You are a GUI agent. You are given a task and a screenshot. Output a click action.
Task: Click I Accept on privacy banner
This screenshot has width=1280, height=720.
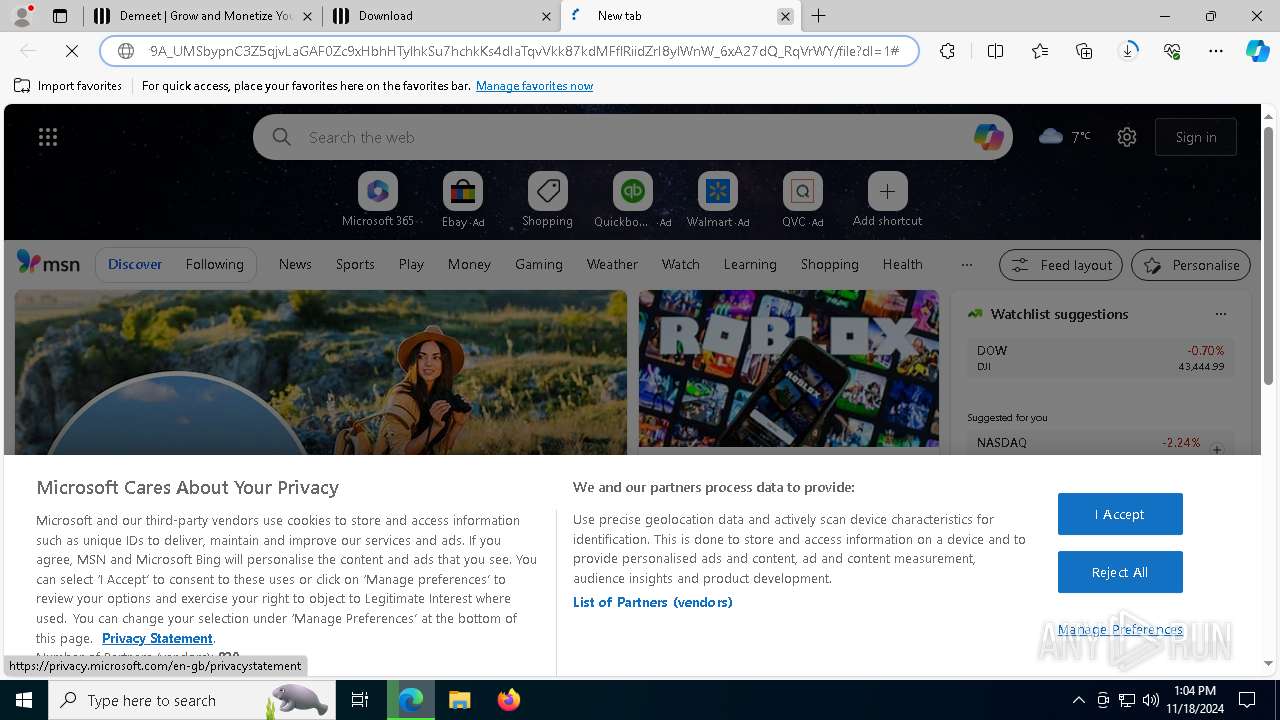tap(1120, 514)
